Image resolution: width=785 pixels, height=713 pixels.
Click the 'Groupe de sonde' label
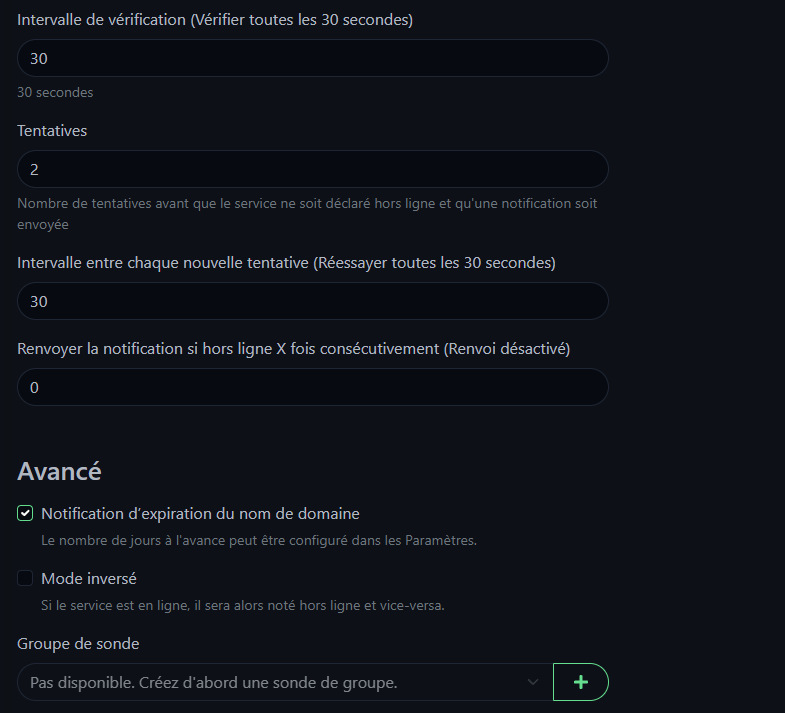pyautogui.click(x=78, y=644)
